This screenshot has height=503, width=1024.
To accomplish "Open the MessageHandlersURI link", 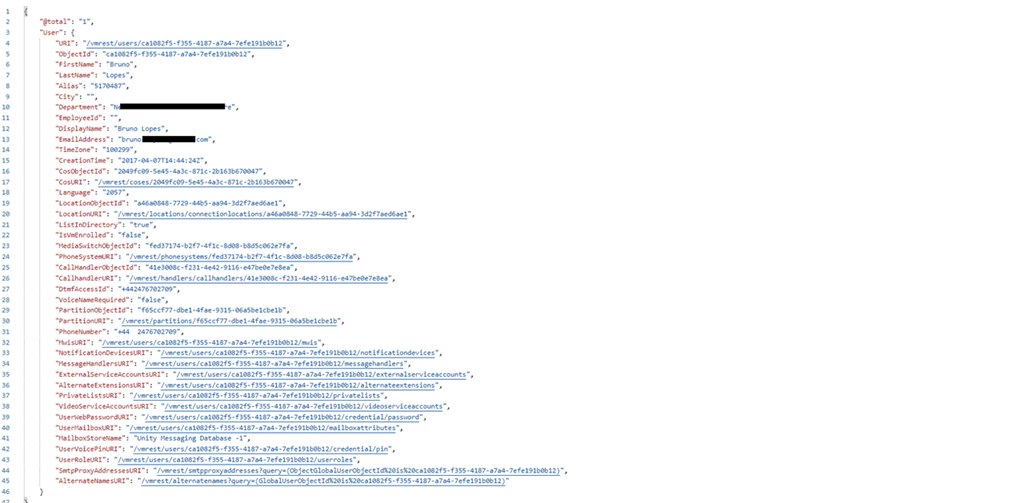I will click(276, 363).
